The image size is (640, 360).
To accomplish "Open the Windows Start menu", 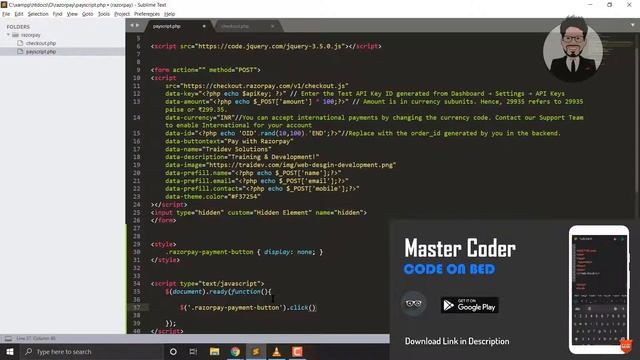I will click(10, 351).
